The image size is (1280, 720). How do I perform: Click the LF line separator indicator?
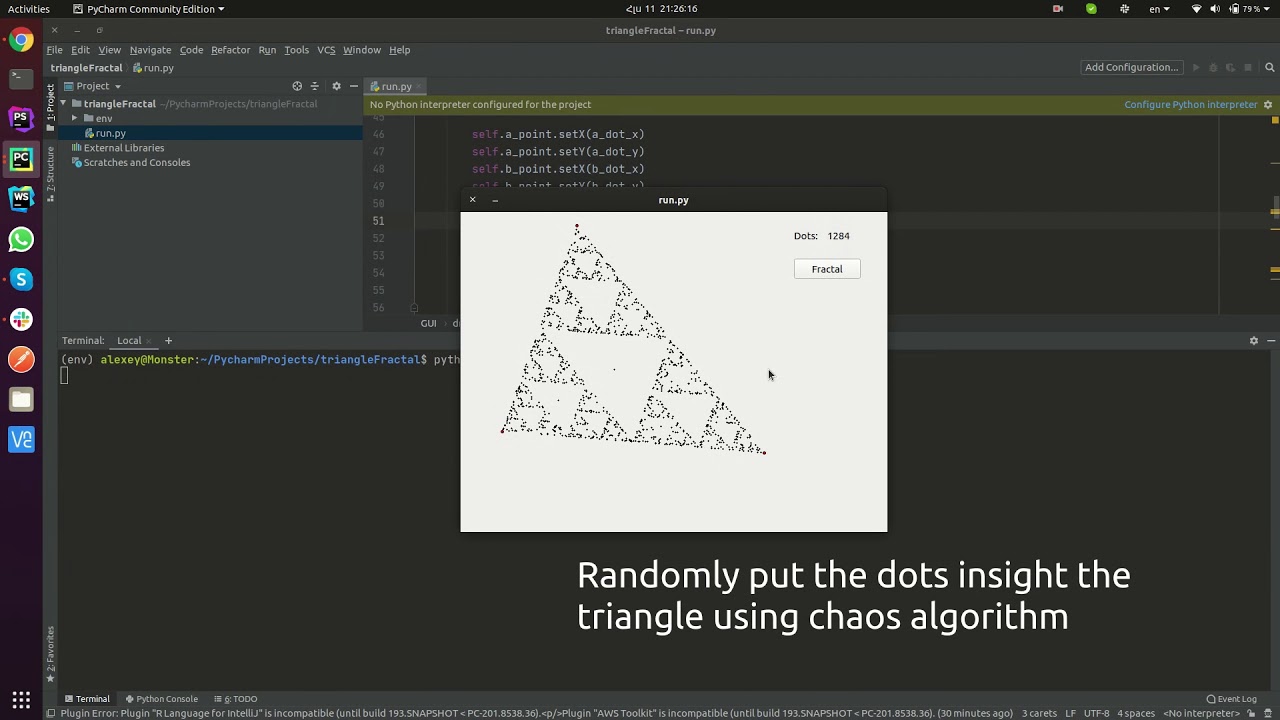coord(1070,713)
